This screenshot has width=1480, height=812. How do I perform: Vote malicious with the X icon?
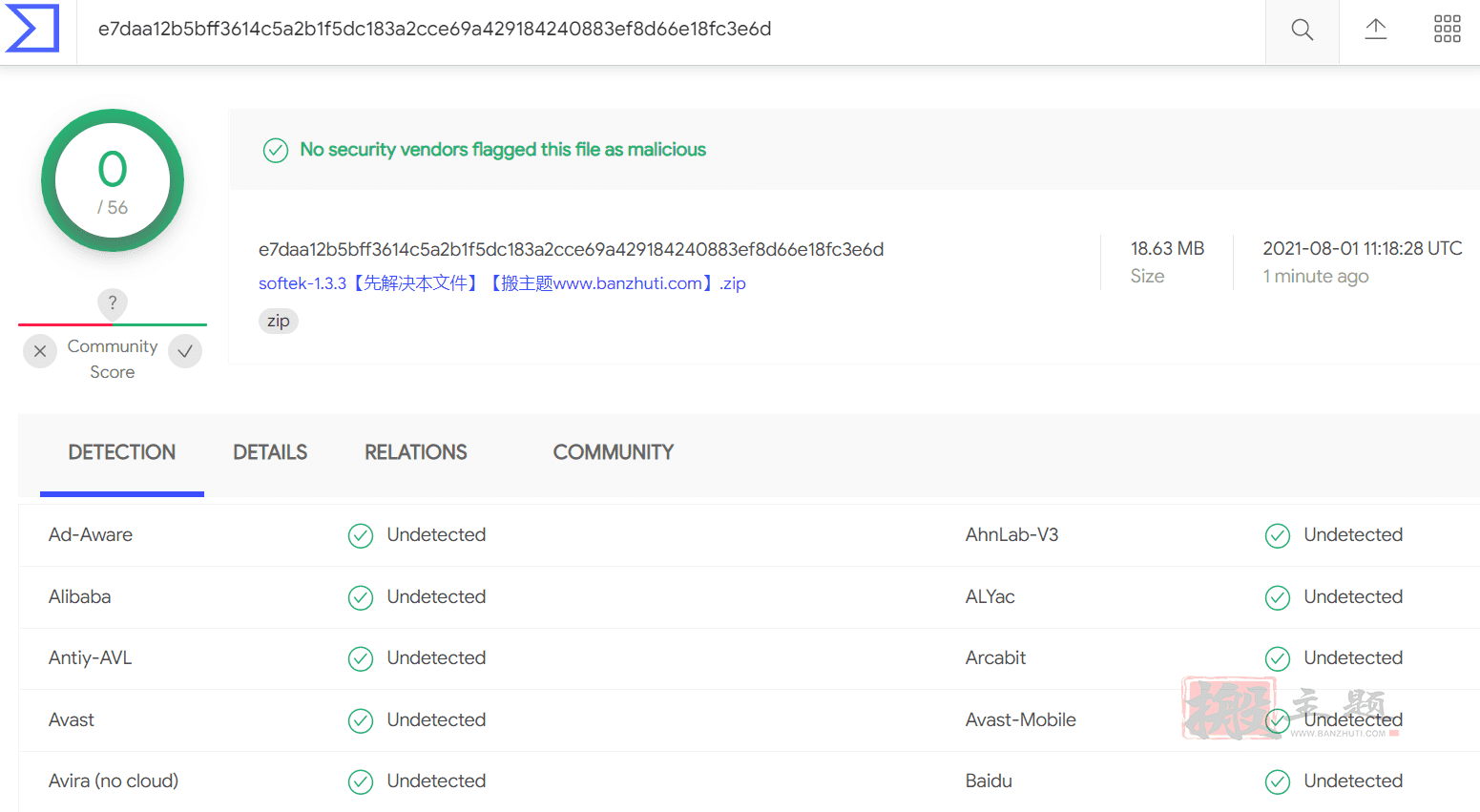[x=40, y=351]
